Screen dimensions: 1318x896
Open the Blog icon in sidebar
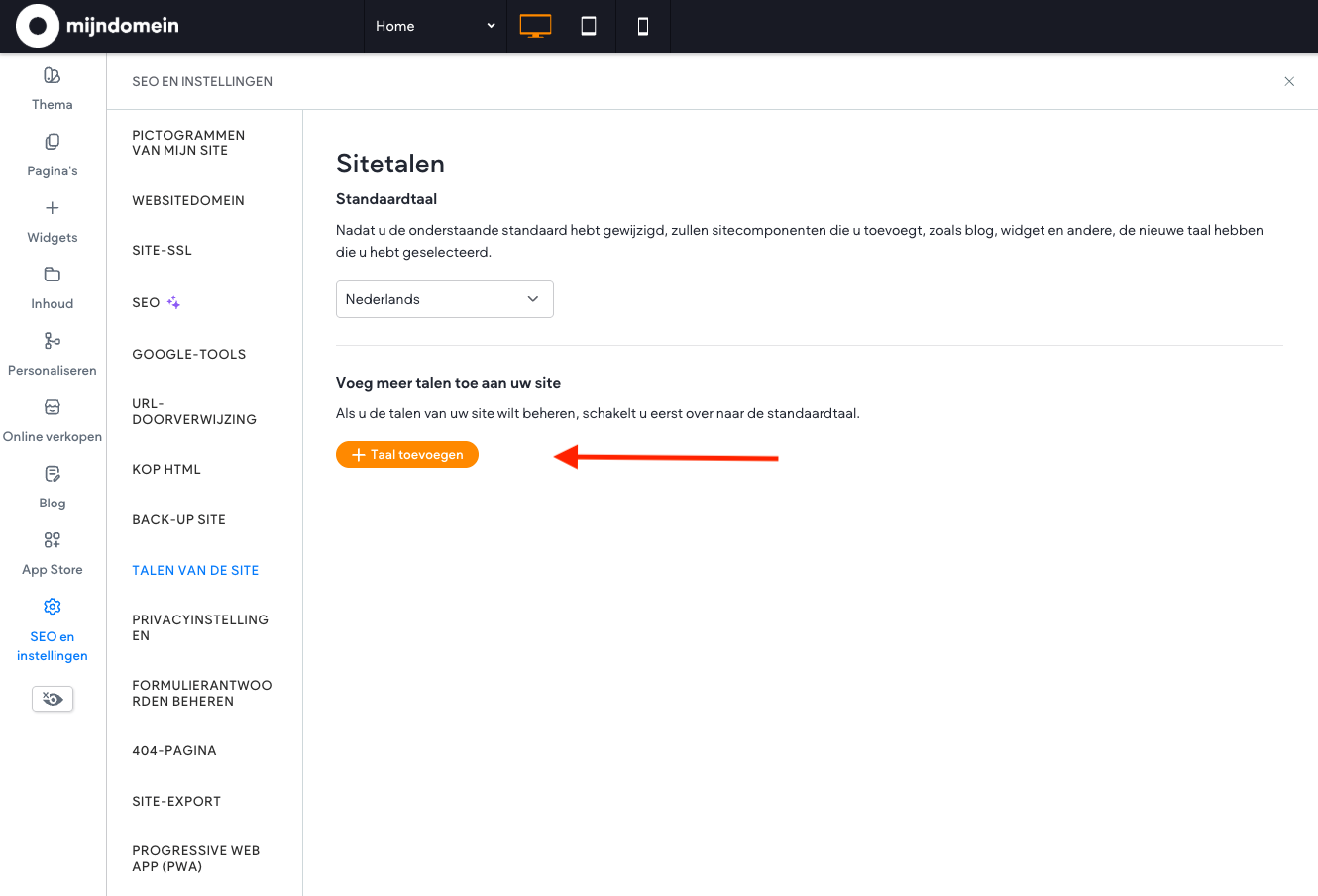pos(53,474)
